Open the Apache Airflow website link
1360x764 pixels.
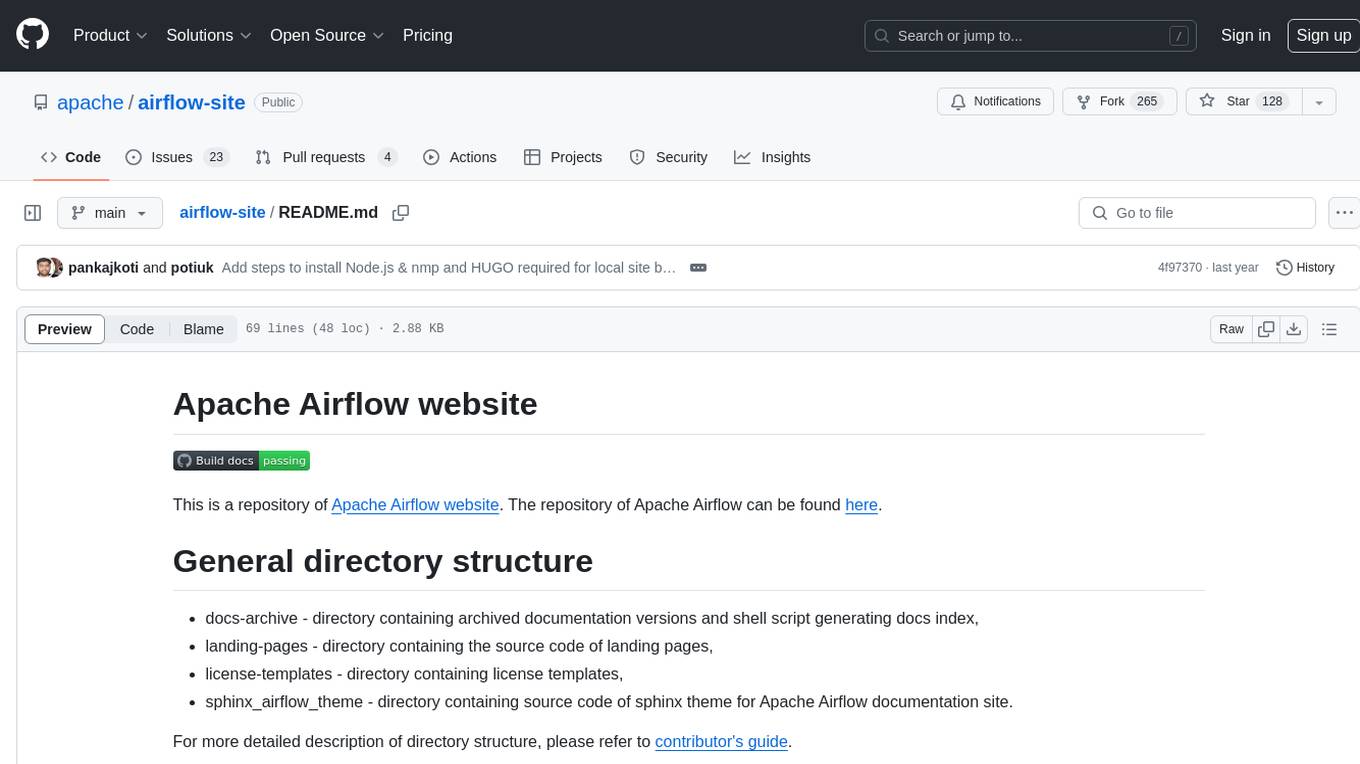(x=415, y=505)
